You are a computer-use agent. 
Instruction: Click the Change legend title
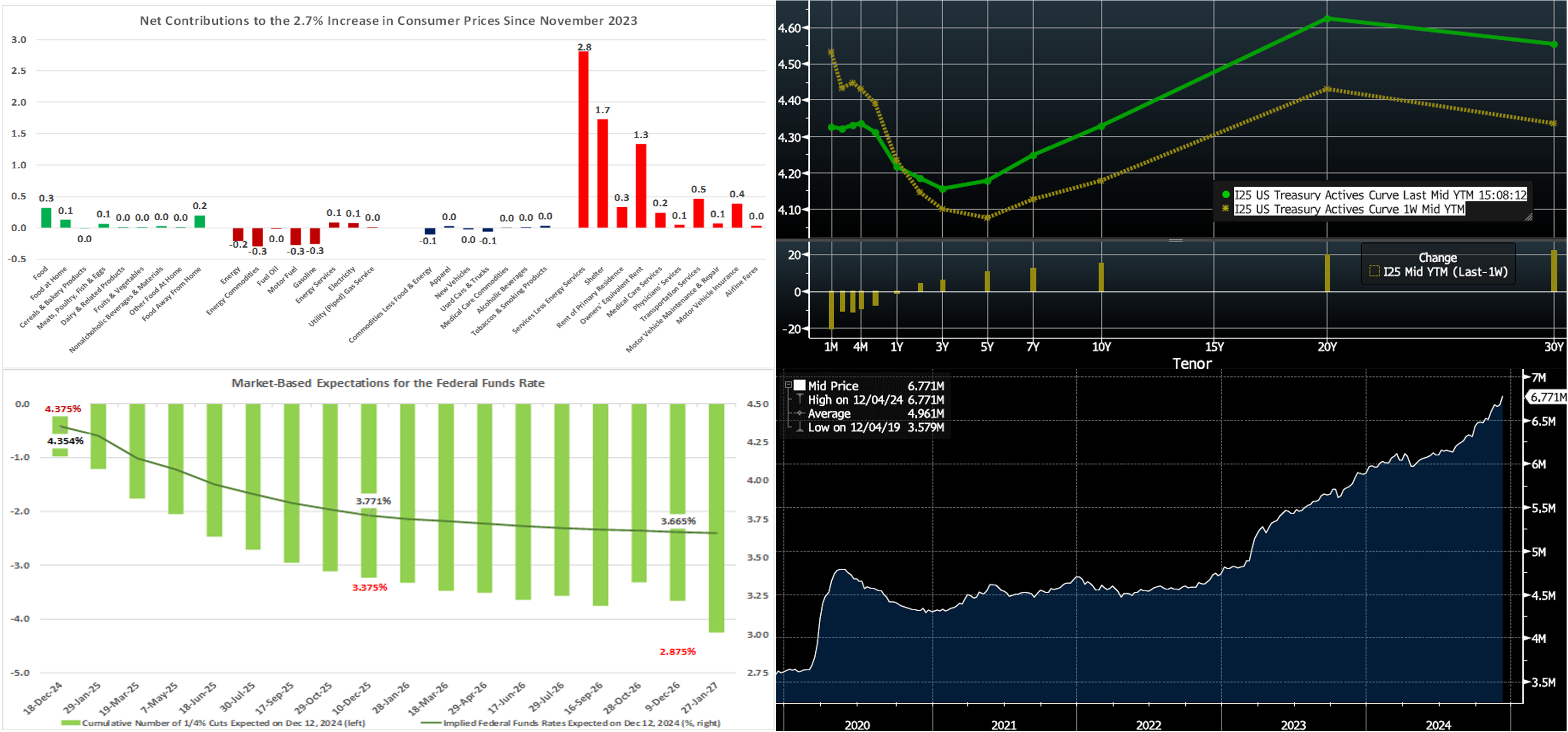coord(1437,257)
